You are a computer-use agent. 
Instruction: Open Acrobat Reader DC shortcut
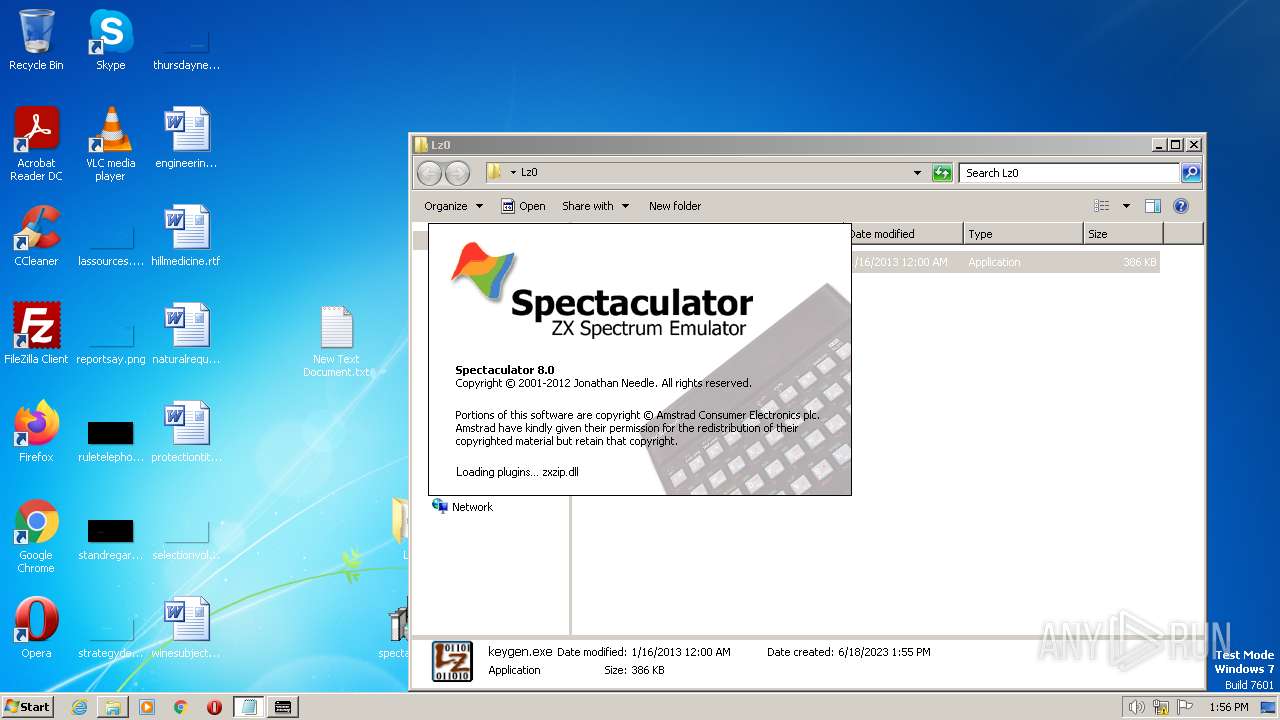coord(36,143)
